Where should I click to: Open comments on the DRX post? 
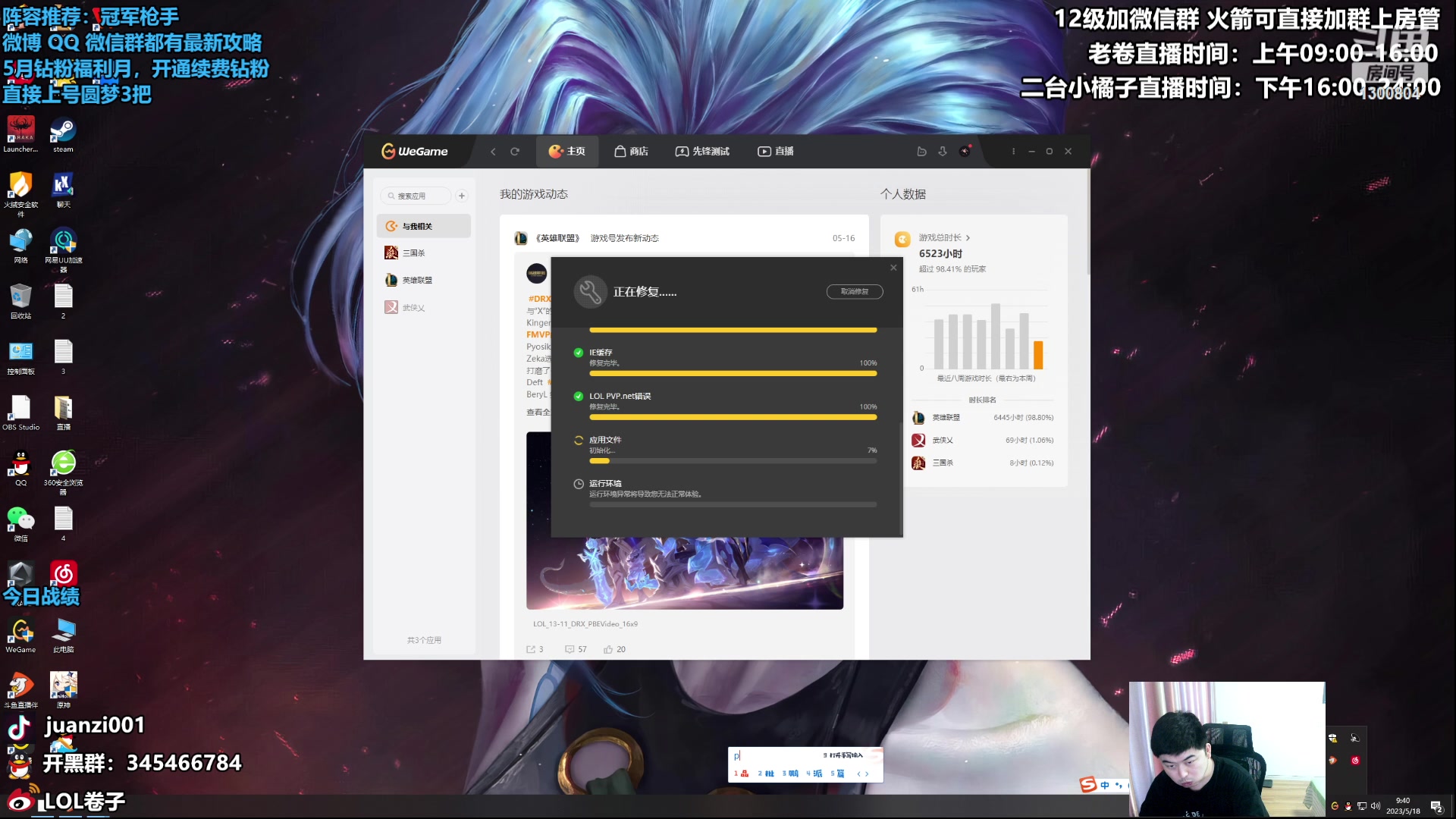tap(570, 649)
